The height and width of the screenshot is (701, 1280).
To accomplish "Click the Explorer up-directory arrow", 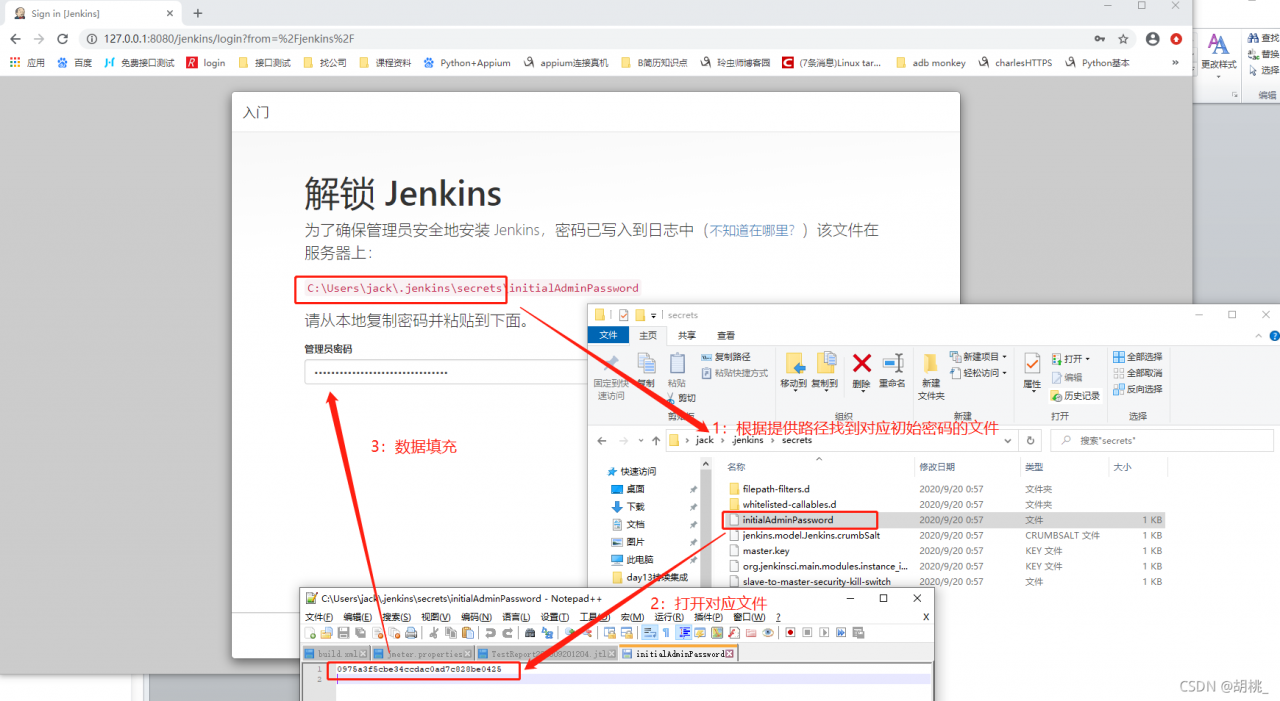I will (x=656, y=440).
